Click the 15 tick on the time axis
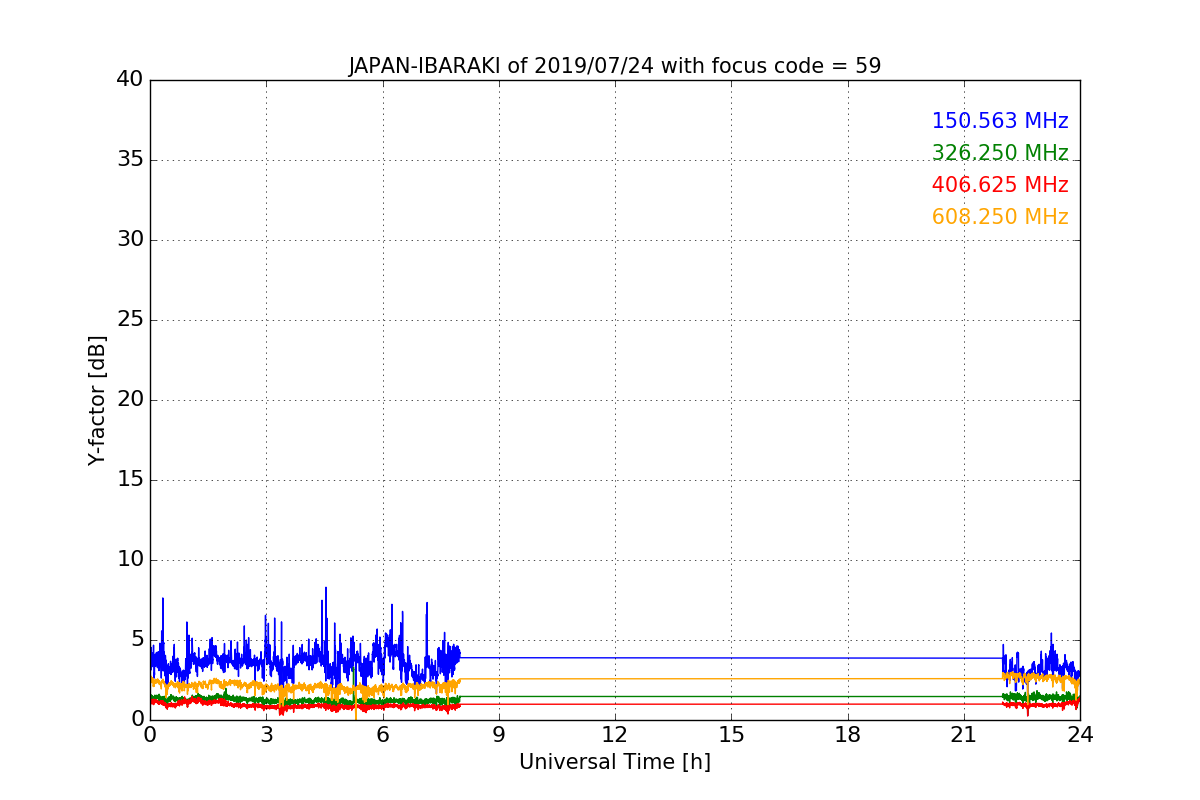 coord(731,735)
